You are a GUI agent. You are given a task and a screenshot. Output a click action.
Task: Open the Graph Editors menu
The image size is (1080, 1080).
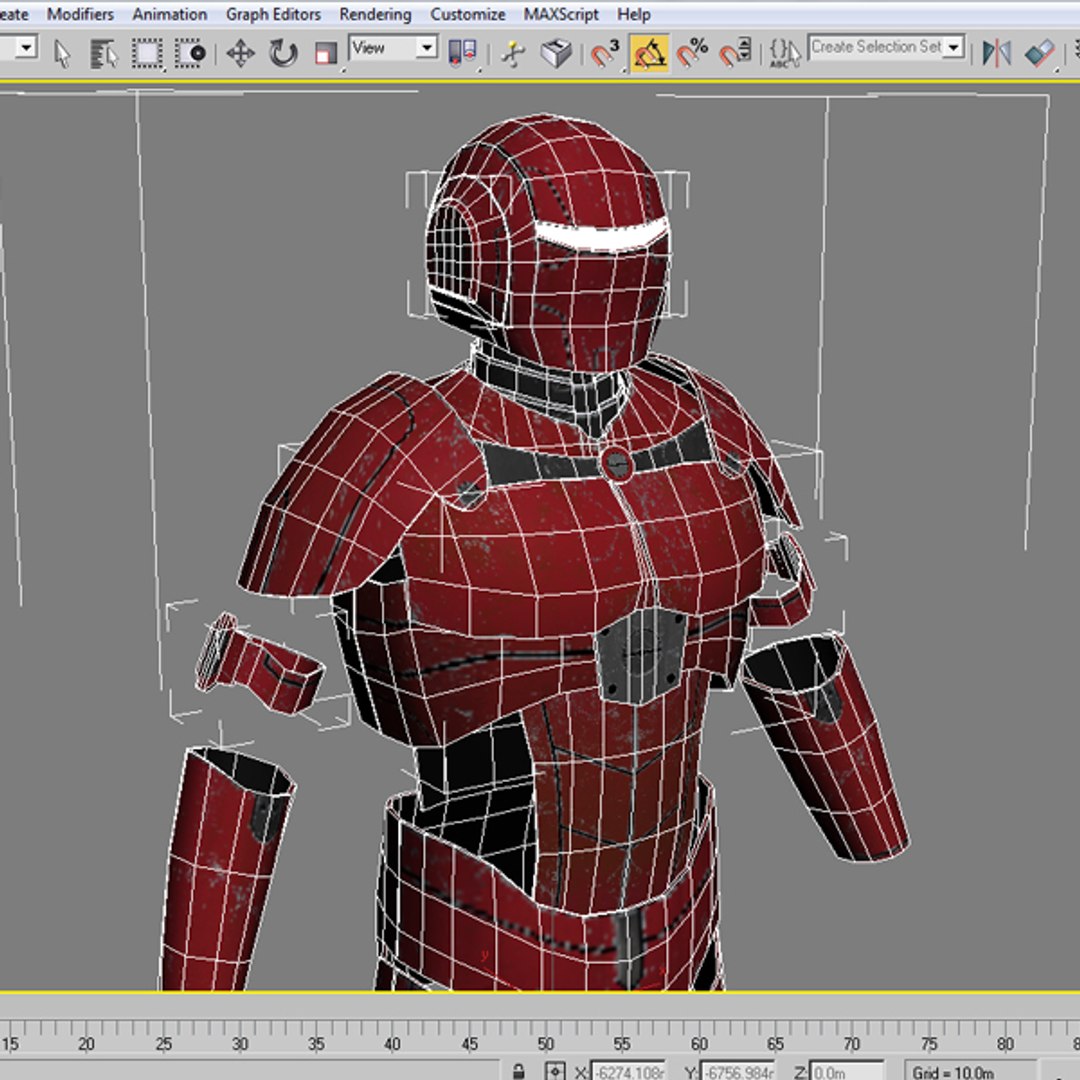pos(273,14)
